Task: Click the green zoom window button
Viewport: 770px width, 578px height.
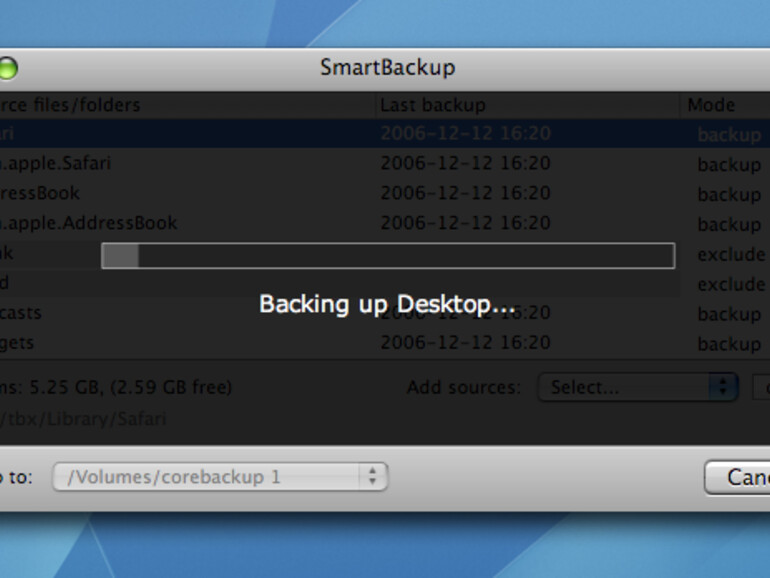Action: pyautogui.click(x=7, y=68)
